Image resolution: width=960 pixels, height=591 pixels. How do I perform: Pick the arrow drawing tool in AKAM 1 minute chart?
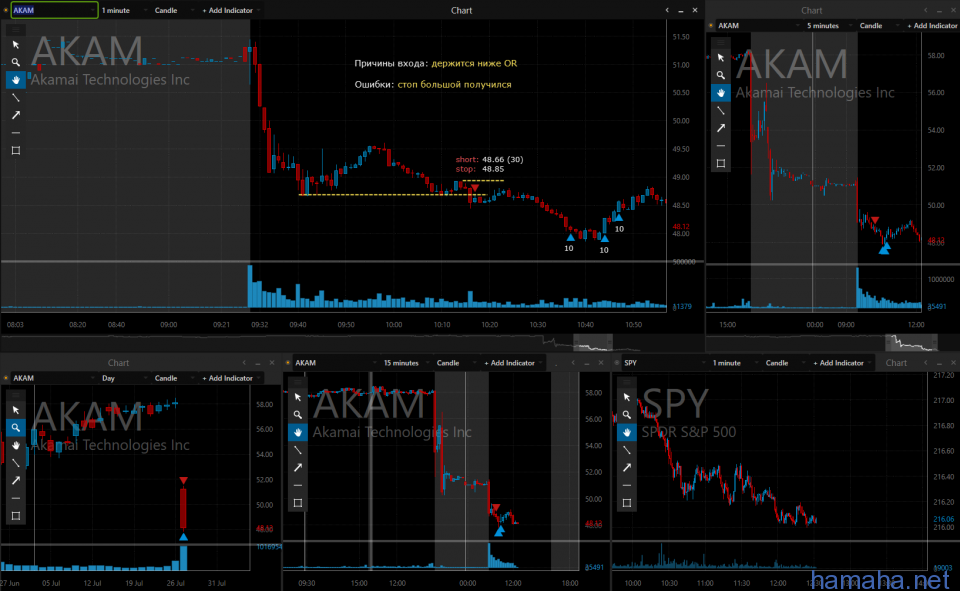[x=16, y=115]
